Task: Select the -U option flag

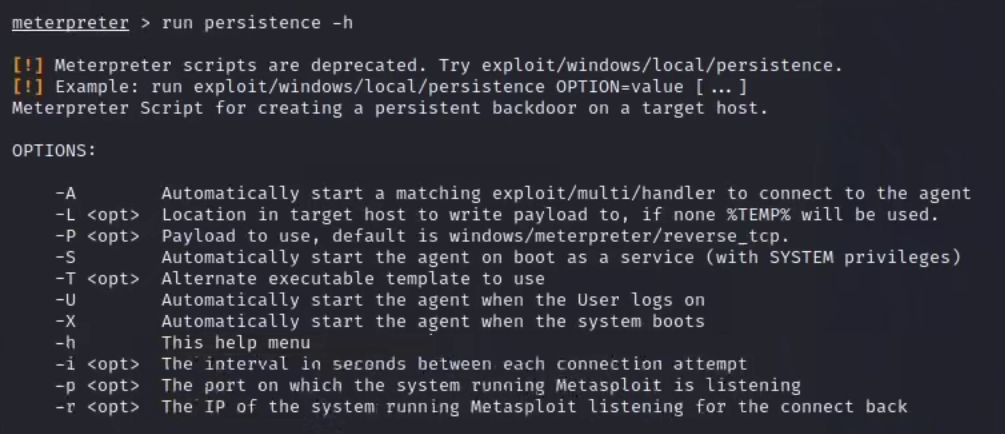Action: point(65,300)
